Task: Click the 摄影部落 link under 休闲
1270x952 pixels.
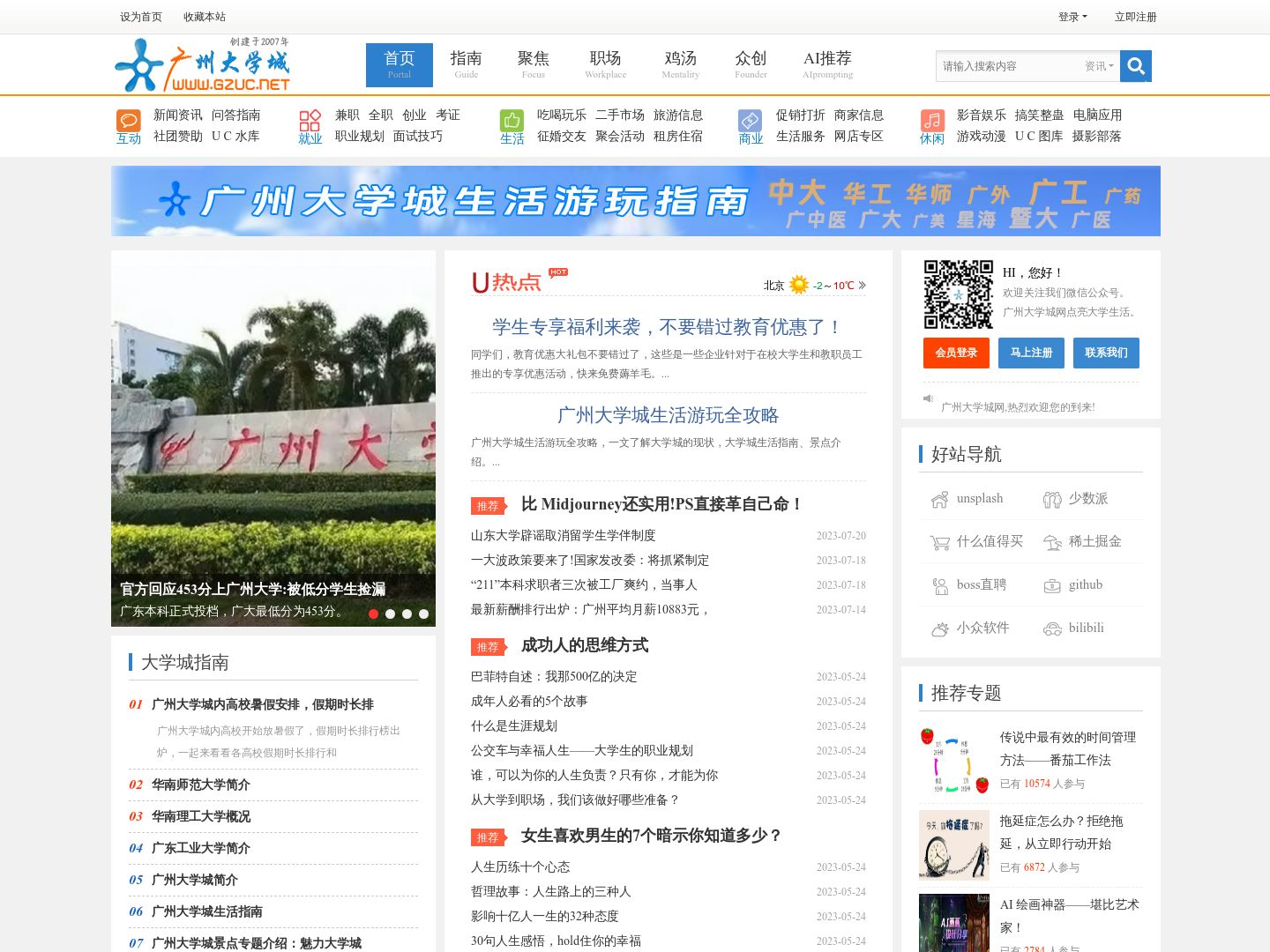Action: tap(1097, 136)
